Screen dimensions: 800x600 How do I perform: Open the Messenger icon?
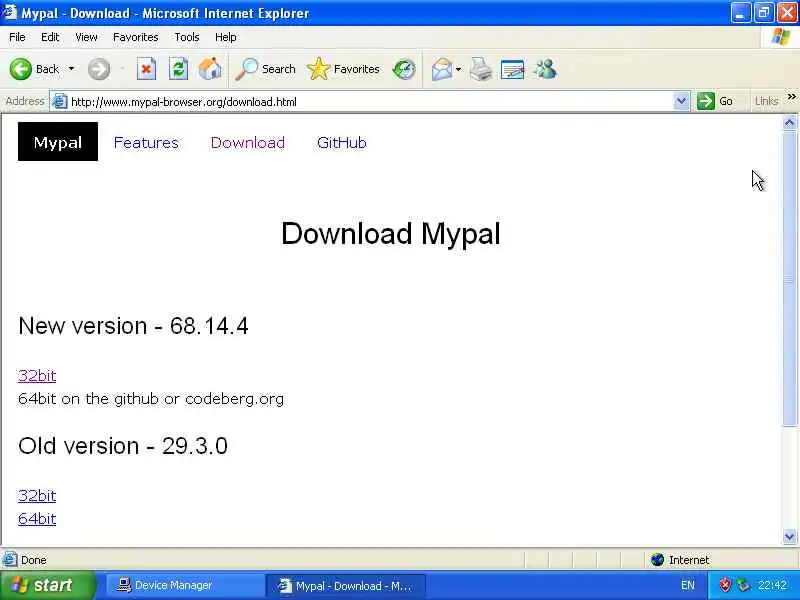click(x=545, y=69)
